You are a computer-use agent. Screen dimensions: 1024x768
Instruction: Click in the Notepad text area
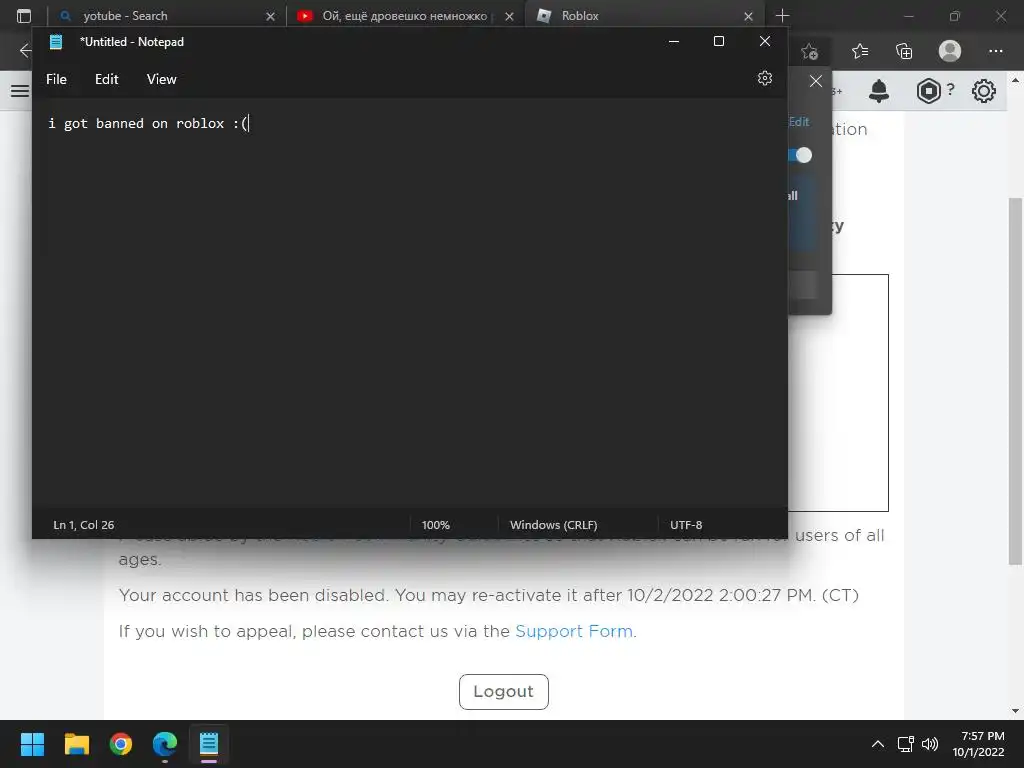point(409,304)
